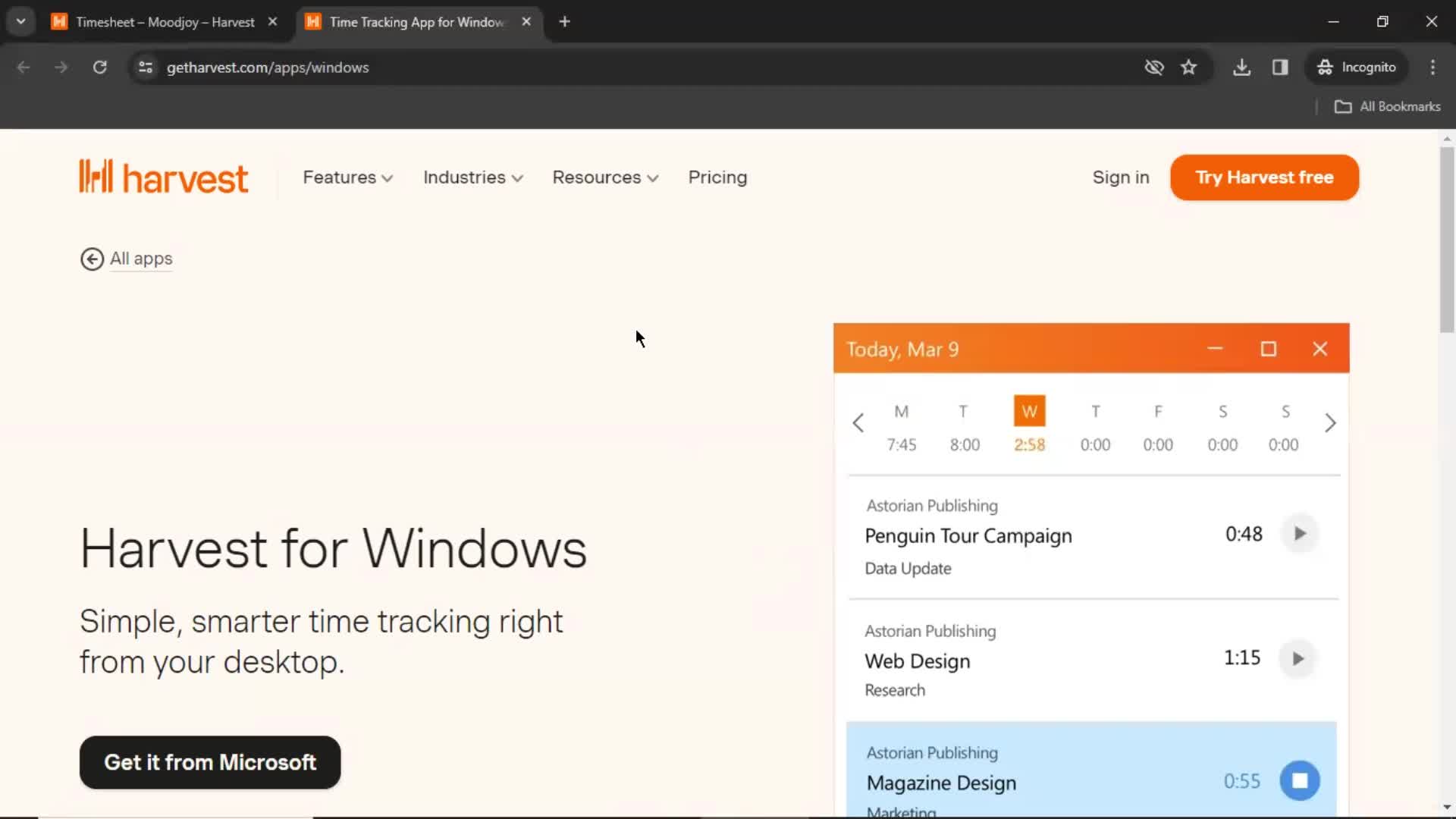Click the maximize icon on Harvest widget
The image size is (1456, 819).
click(1267, 348)
